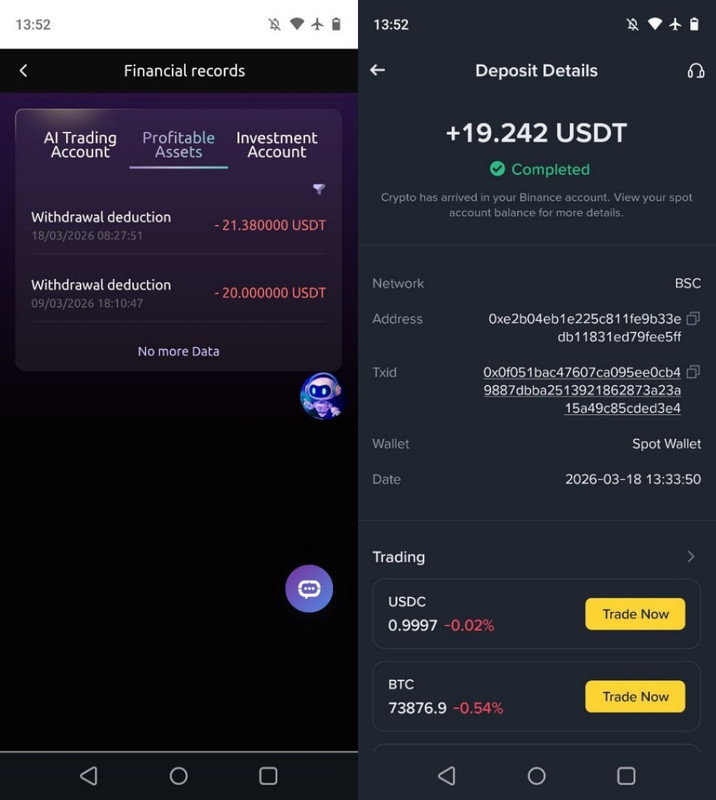
Task: Tap Trade Now for BTC
Action: 635,696
